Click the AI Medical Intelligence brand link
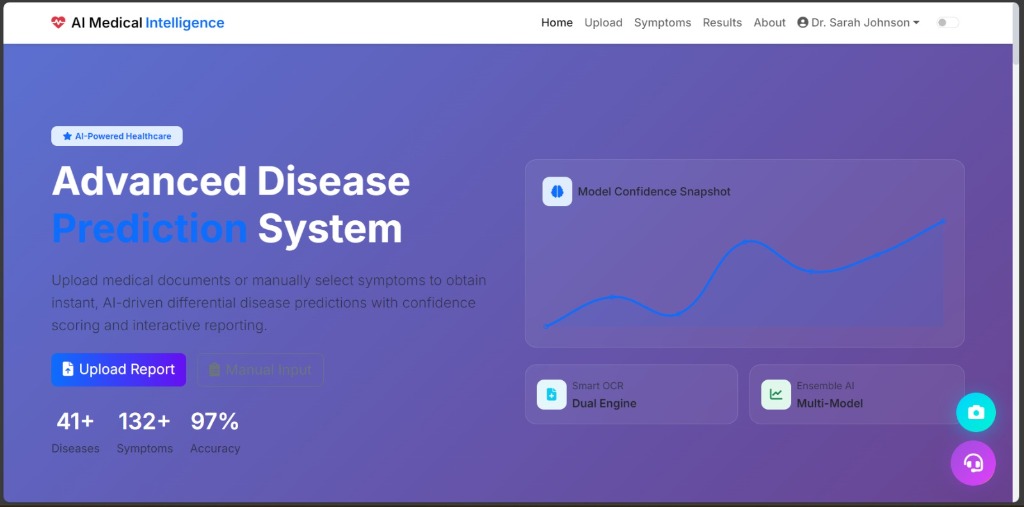1024x507 pixels. coord(138,23)
